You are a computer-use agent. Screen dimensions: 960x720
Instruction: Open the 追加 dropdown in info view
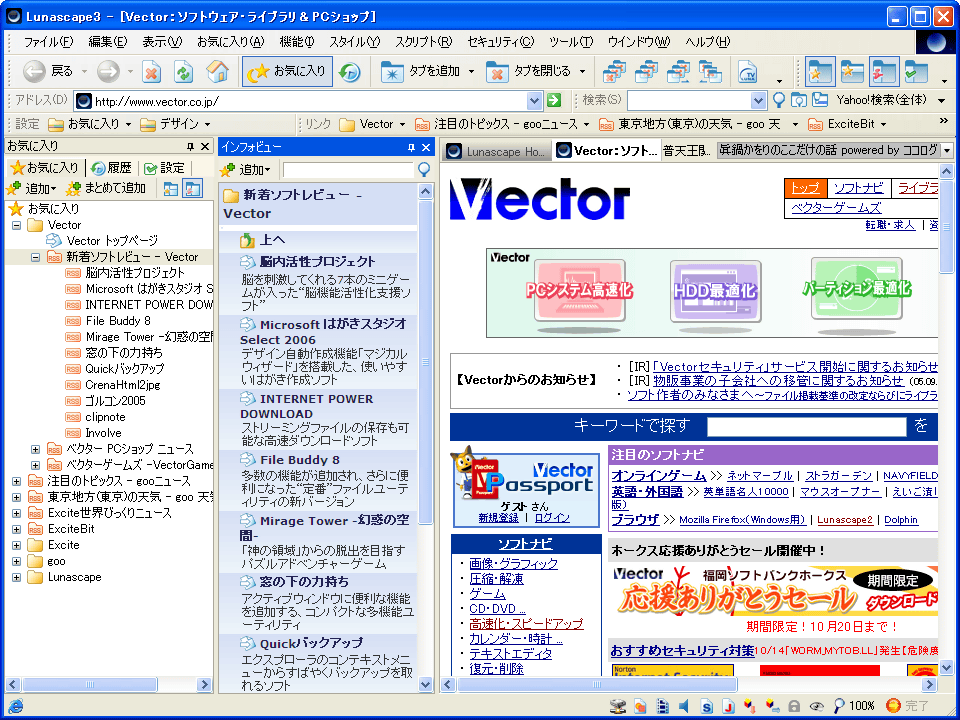point(246,170)
